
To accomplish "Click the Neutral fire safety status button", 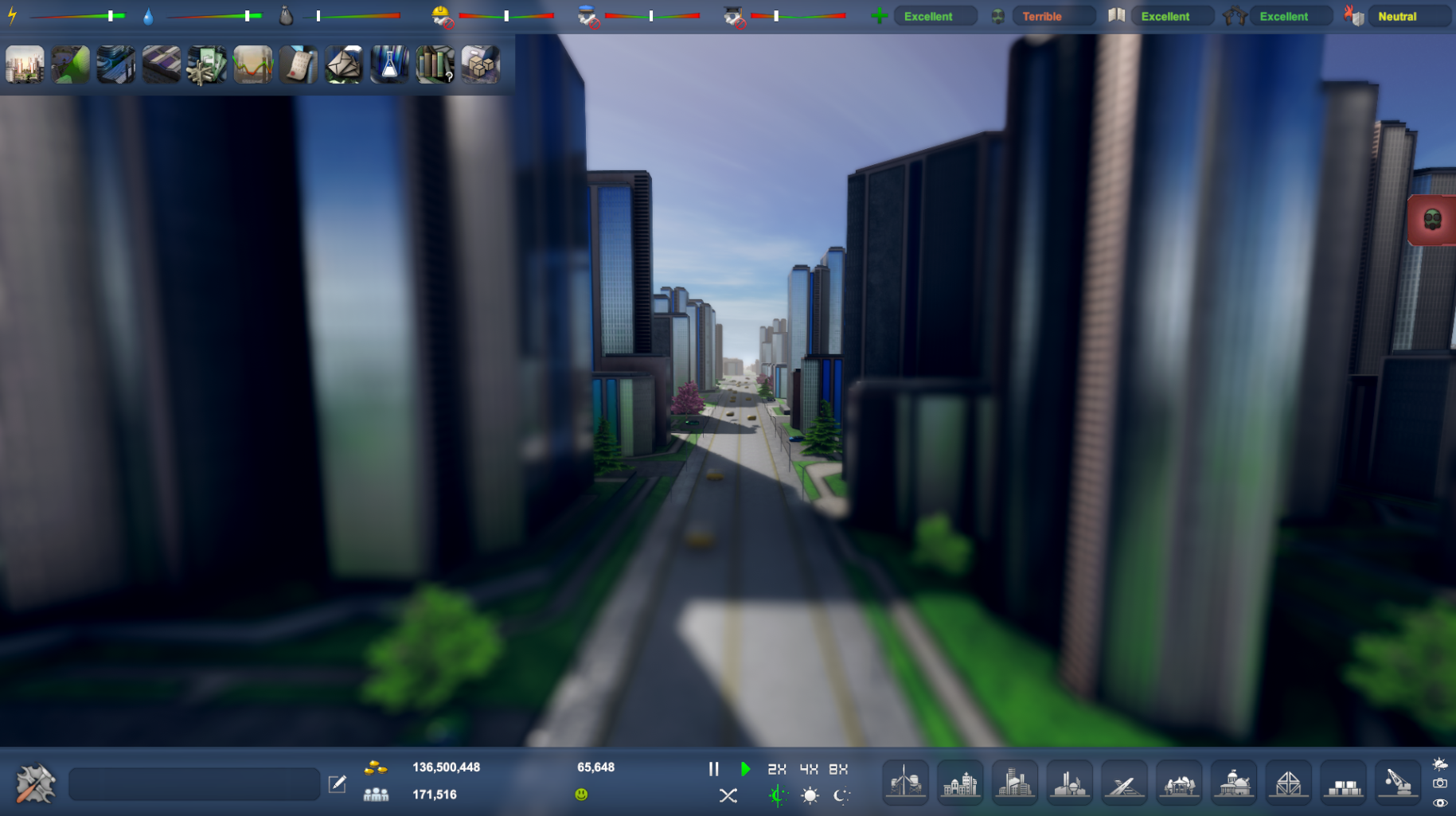I will pyautogui.click(x=1409, y=16).
